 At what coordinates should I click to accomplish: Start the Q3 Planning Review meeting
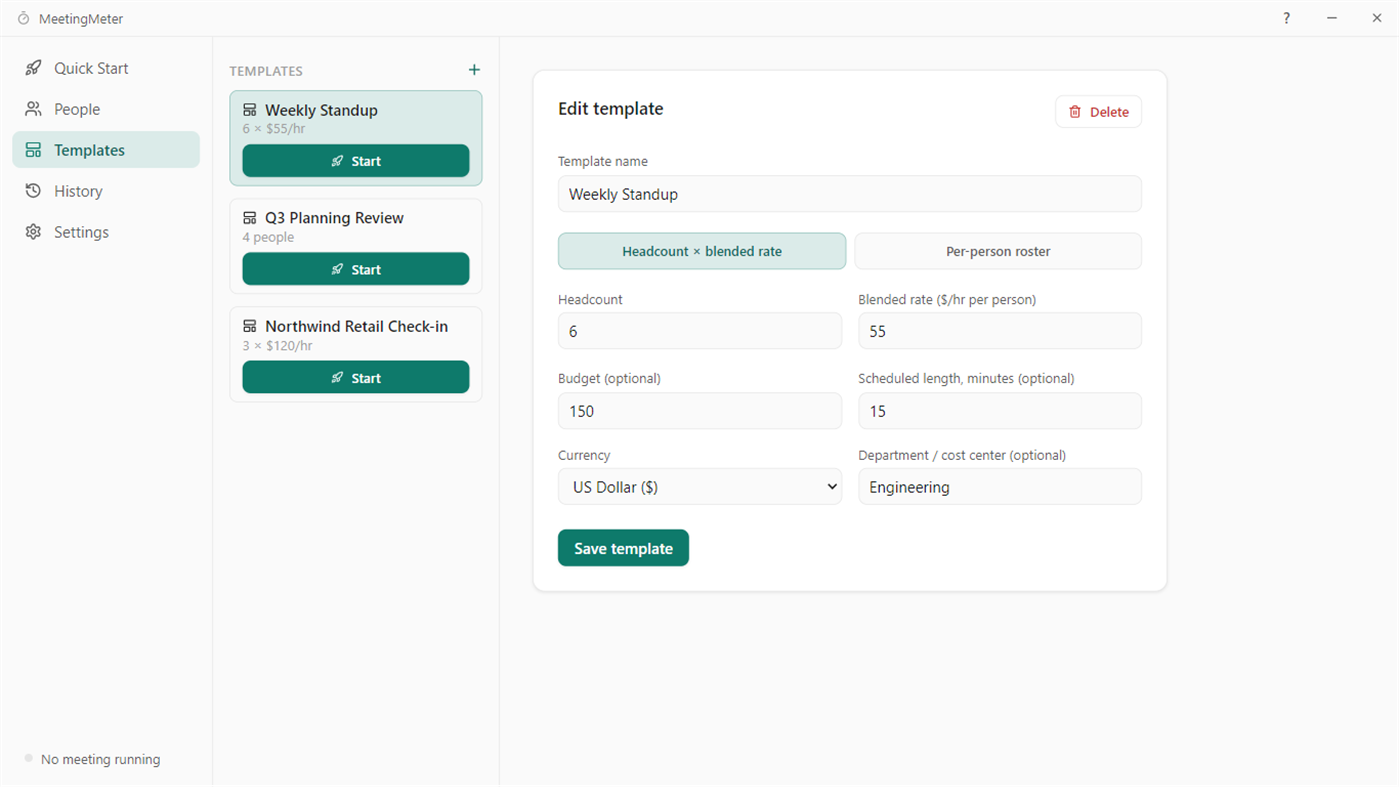[x=356, y=269]
